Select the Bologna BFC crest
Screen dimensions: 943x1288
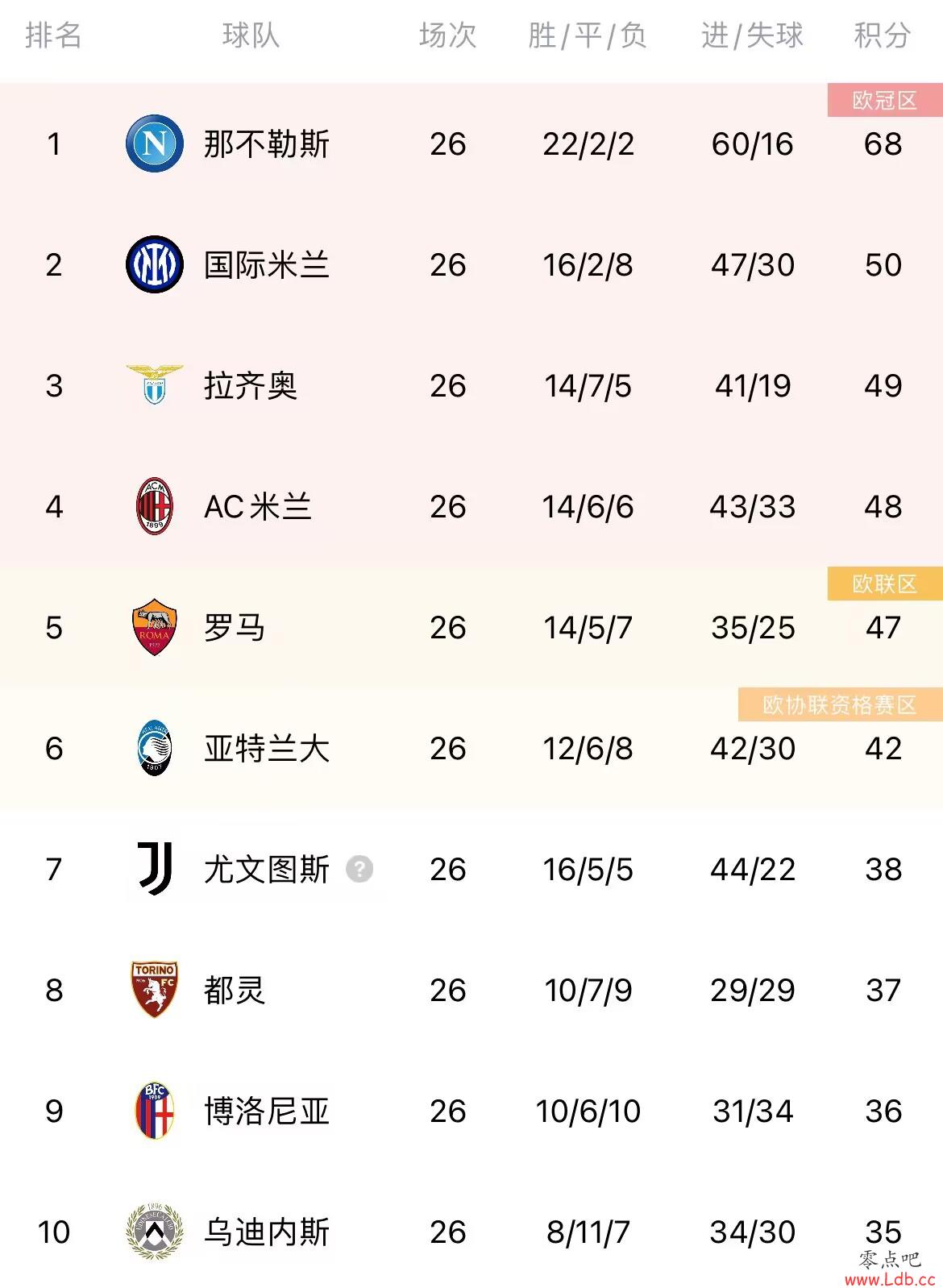tap(154, 1111)
